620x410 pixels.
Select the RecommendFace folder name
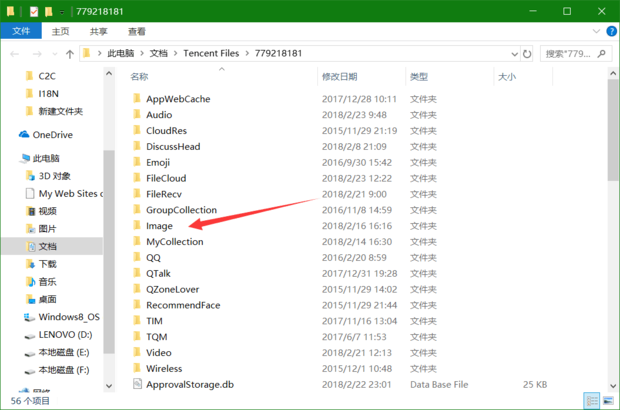point(183,305)
